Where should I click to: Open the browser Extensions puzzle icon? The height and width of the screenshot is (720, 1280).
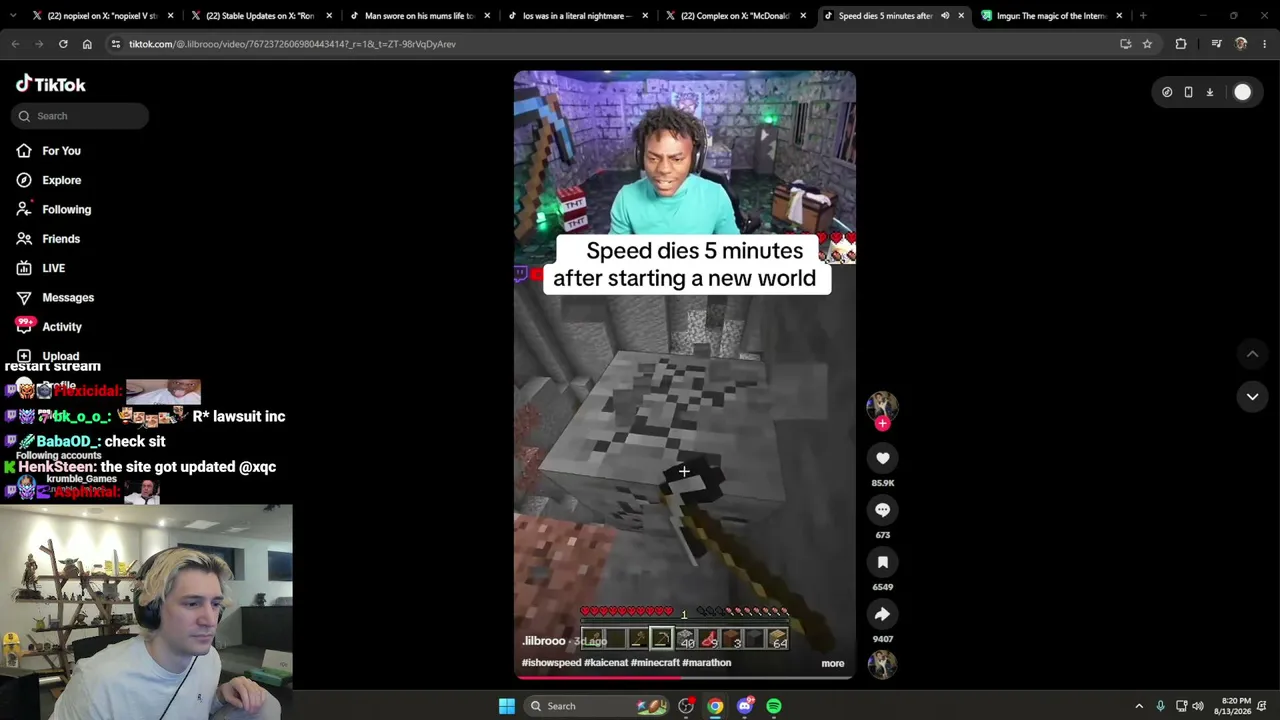[x=1181, y=44]
